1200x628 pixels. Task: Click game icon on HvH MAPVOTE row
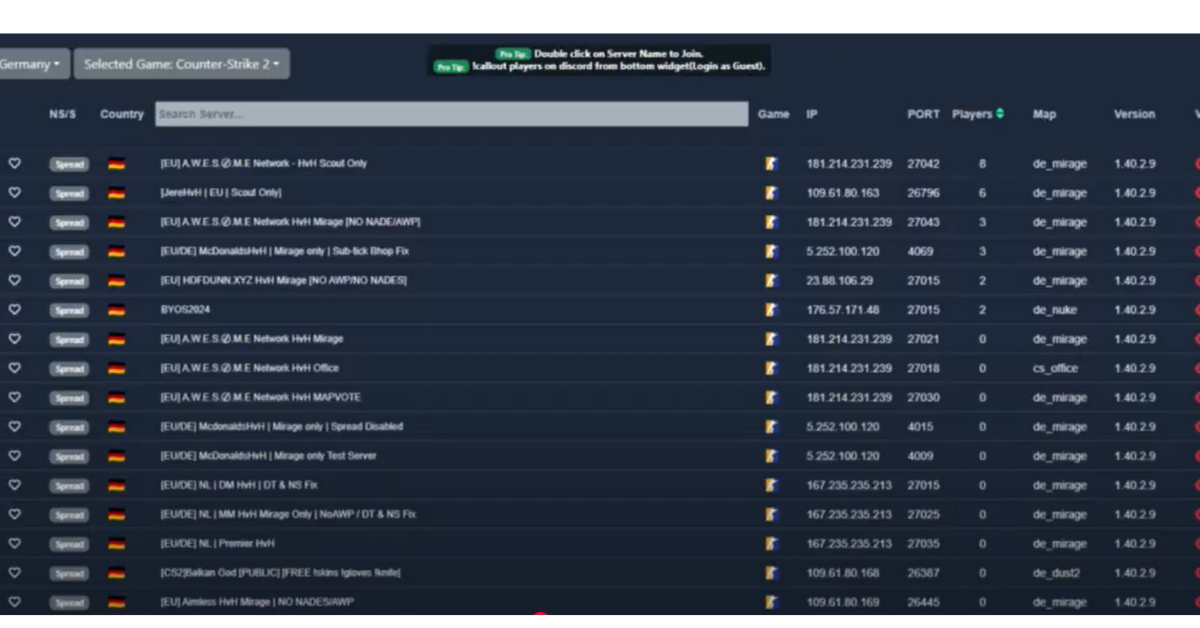tap(771, 398)
